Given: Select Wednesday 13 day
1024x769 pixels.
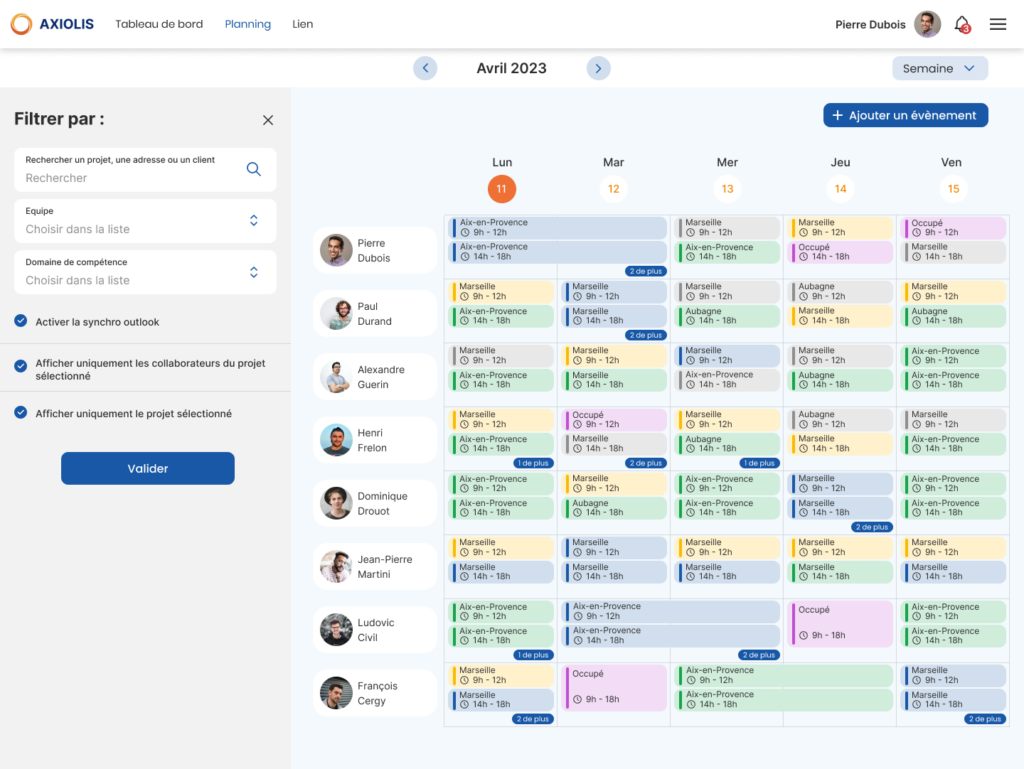Looking at the screenshot, I should [x=727, y=189].
